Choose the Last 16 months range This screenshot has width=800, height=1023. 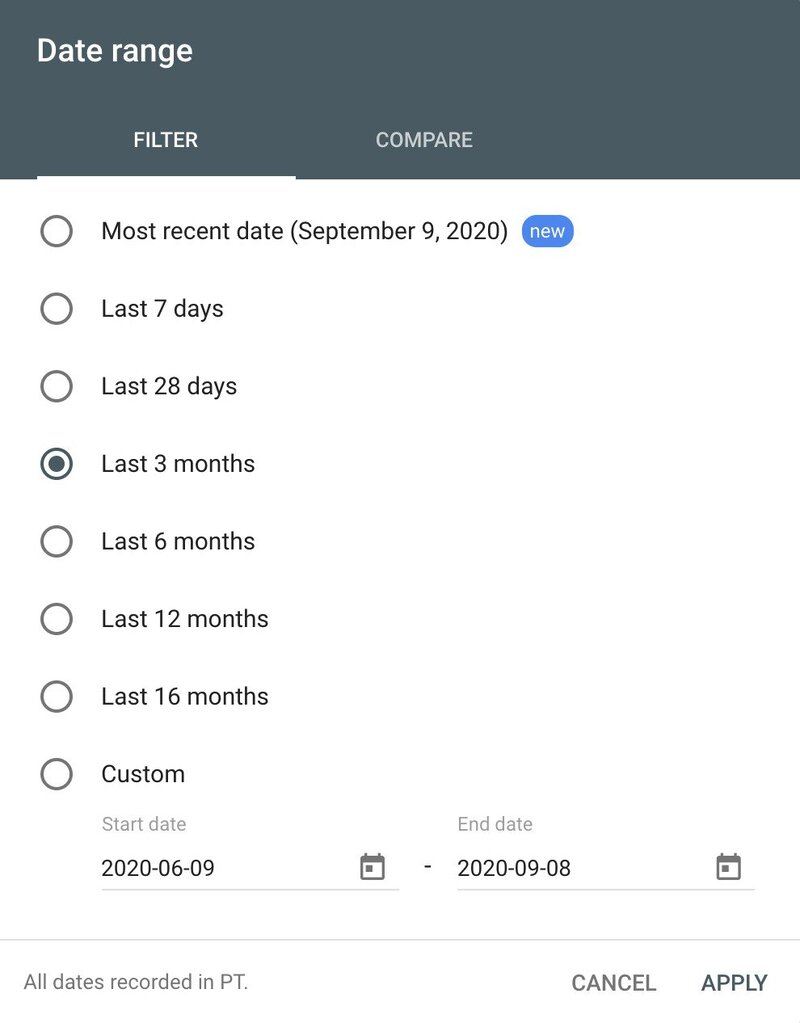(x=57, y=696)
